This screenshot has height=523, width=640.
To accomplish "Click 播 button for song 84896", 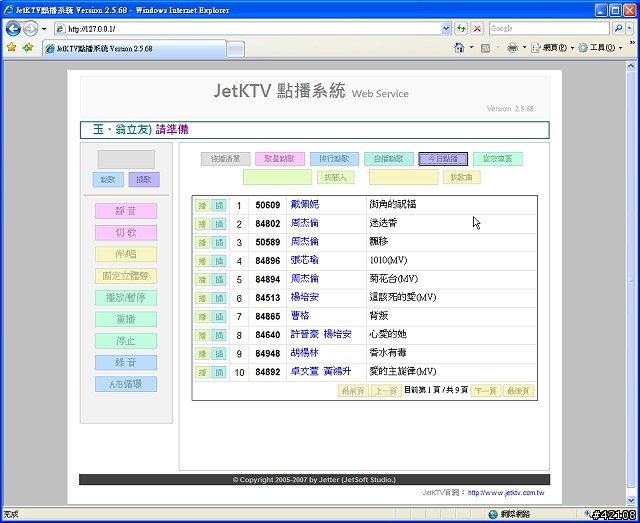I will [x=202, y=261].
